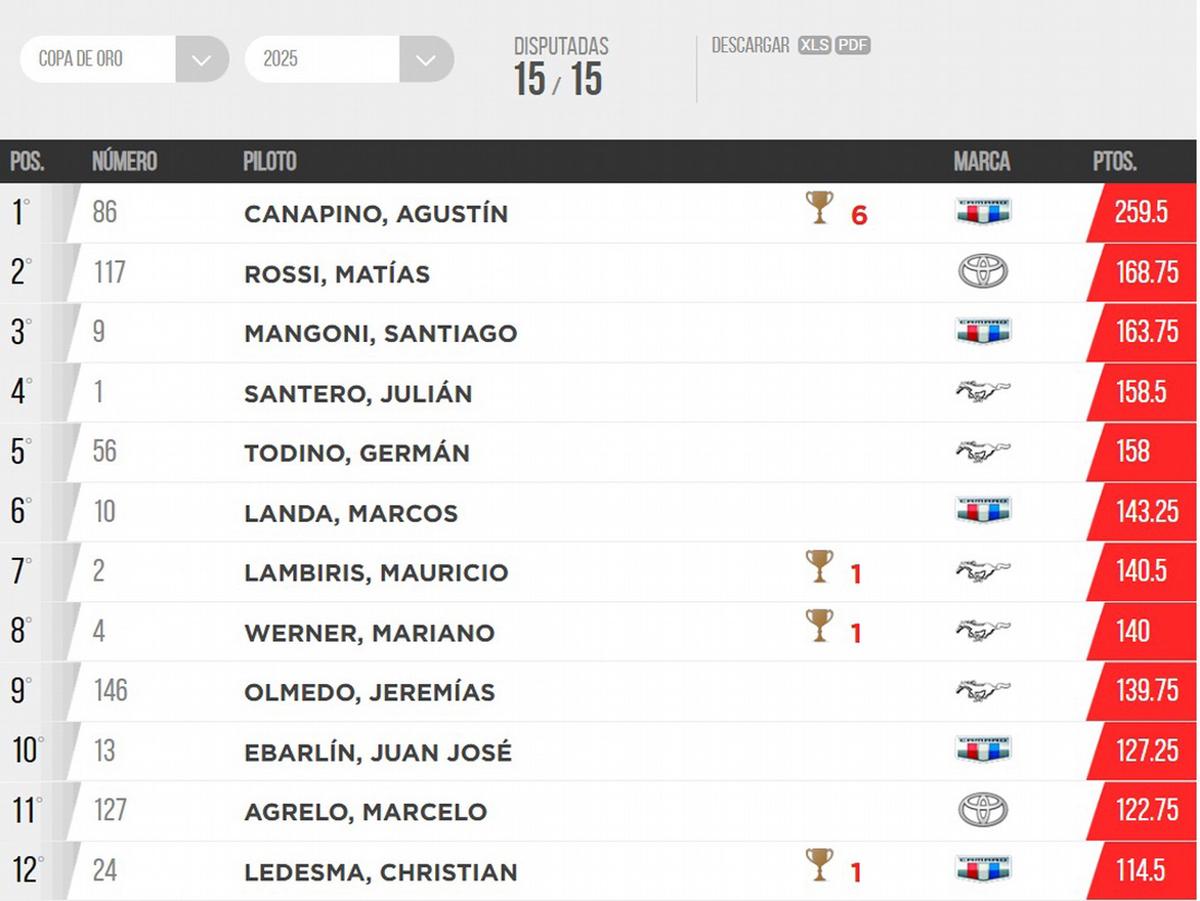Click the arrow button beside Copa de Oro

(202, 60)
